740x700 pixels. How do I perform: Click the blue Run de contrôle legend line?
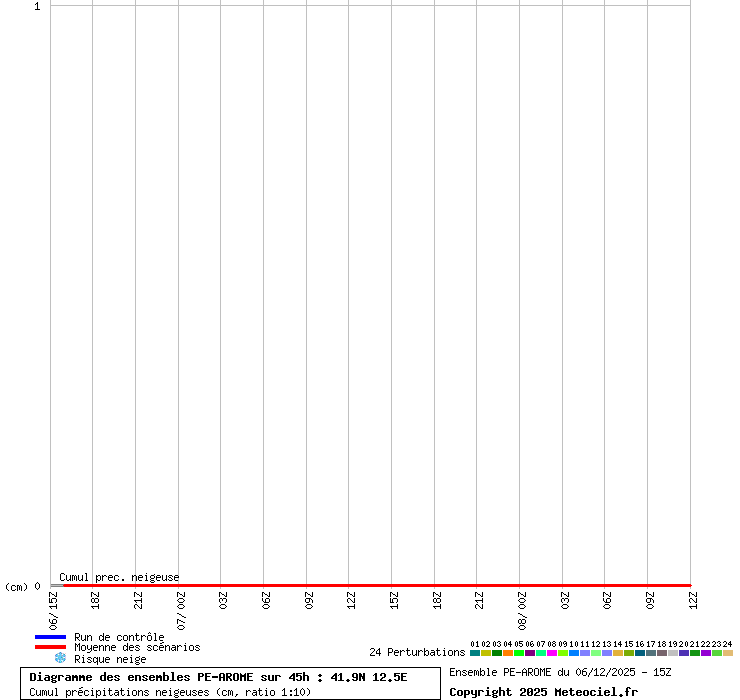tap(50, 637)
